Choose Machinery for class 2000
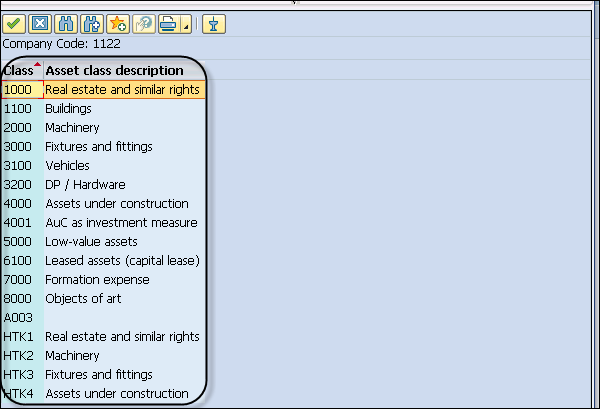The image size is (600, 409). (x=72, y=127)
